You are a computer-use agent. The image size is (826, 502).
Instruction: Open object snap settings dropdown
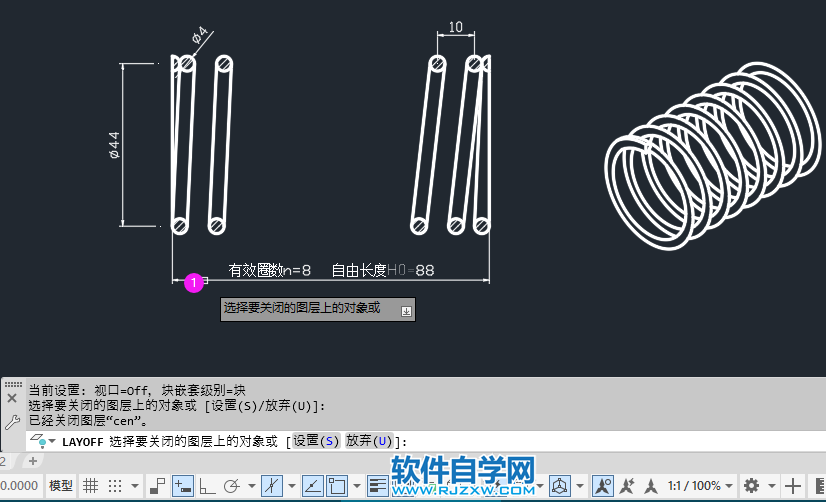click(357, 486)
